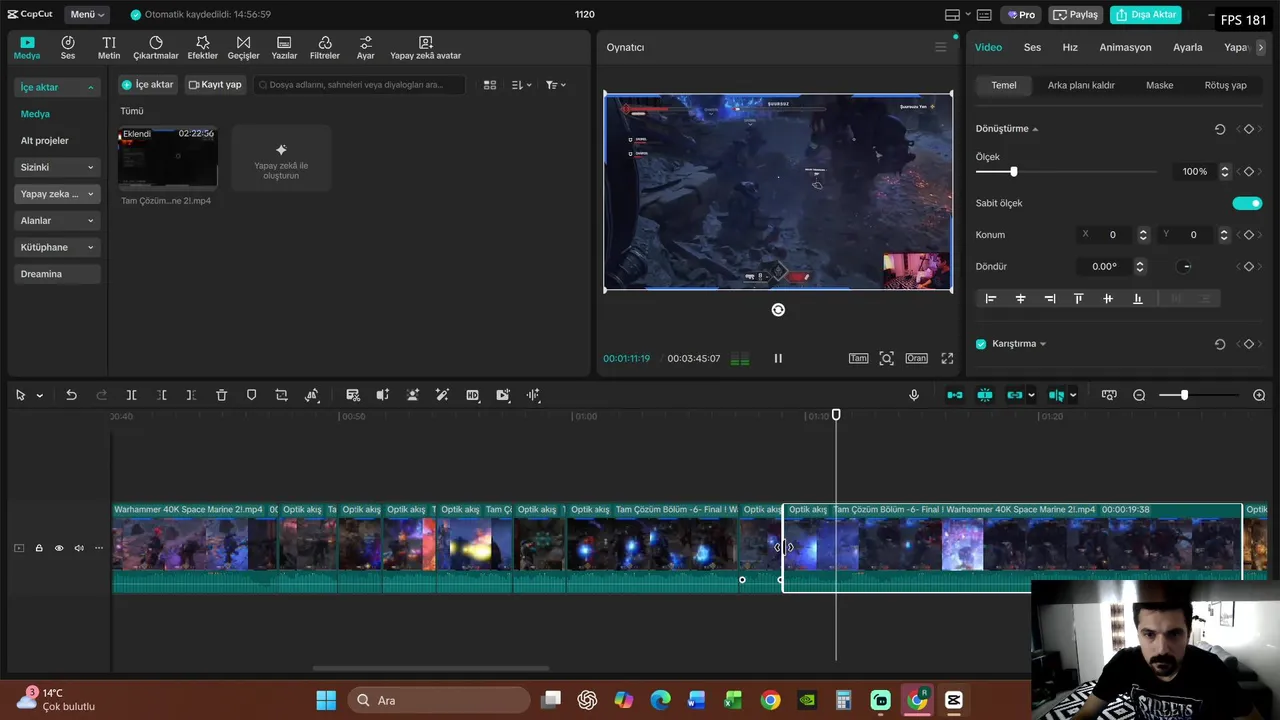
Task: Open the Metin text tool panel
Action: coord(109,47)
